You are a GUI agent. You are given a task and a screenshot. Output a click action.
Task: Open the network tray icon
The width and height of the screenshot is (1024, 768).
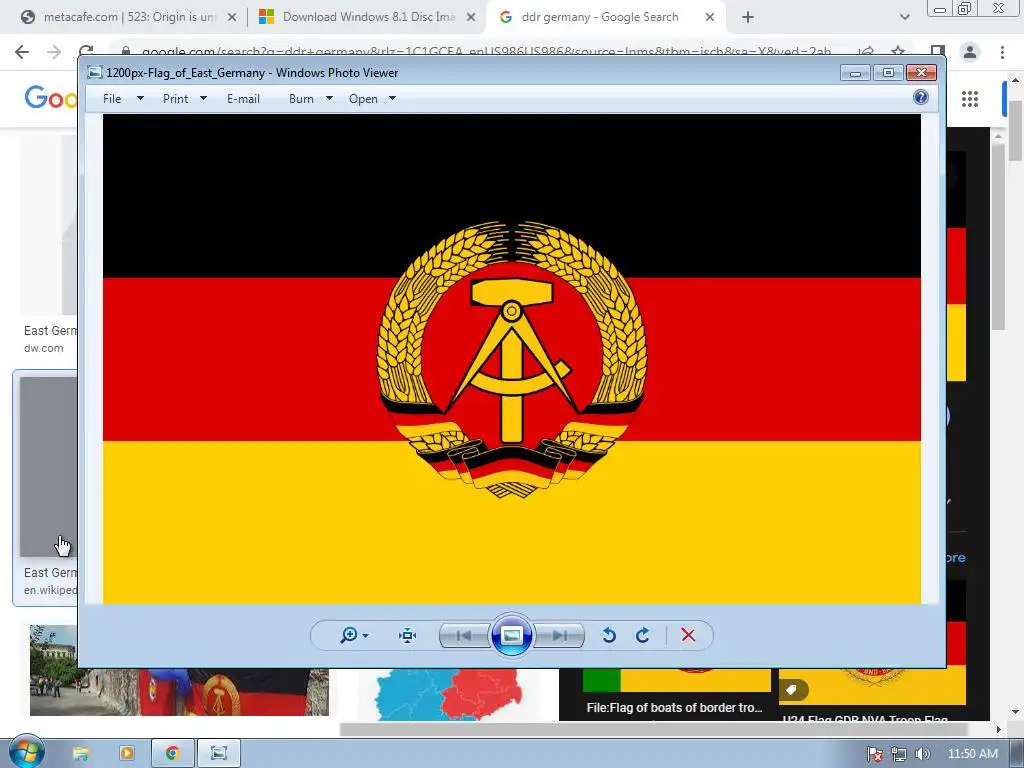tap(899, 754)
